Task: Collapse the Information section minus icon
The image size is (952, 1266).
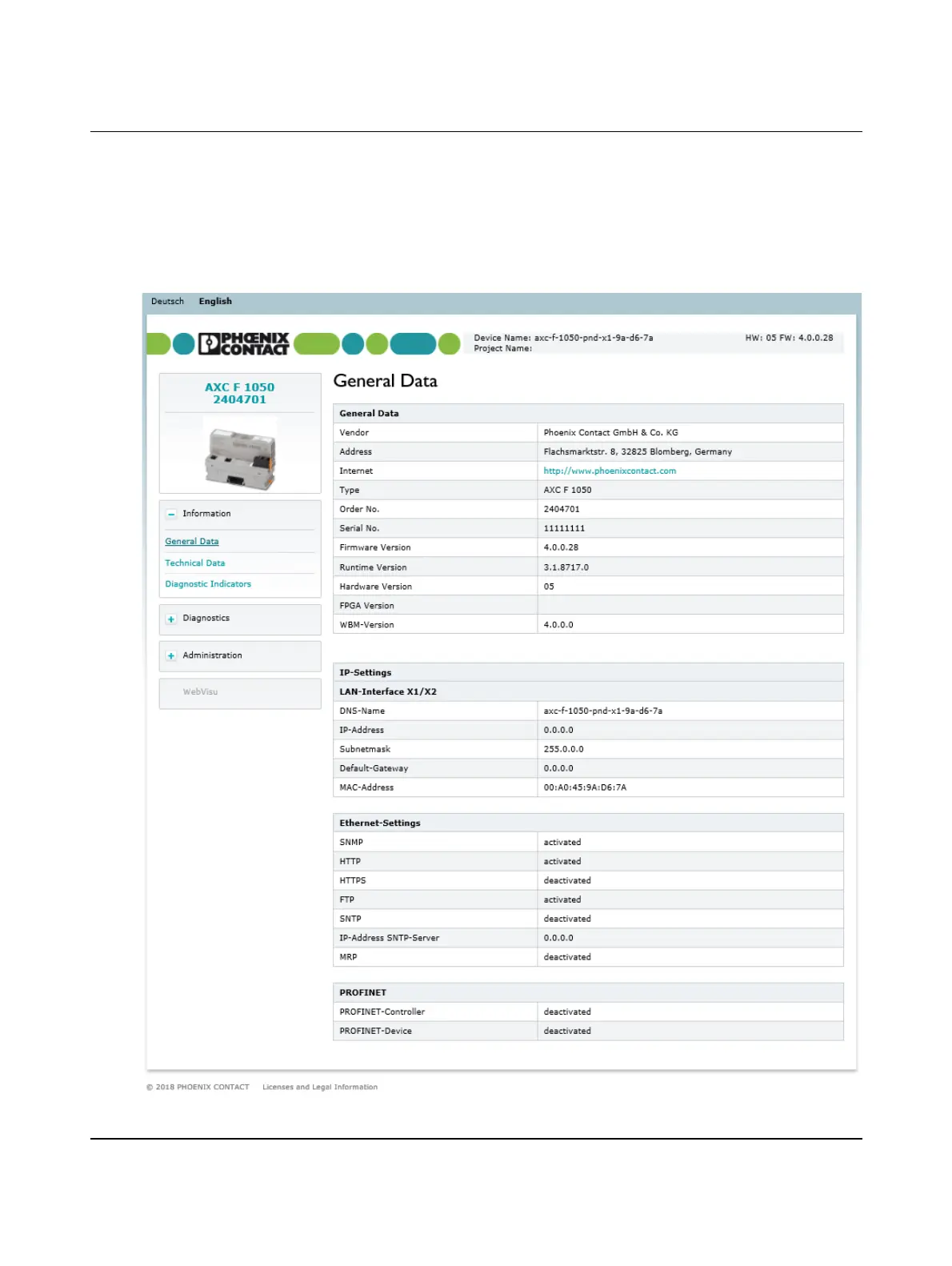Action: click(171, 515)
